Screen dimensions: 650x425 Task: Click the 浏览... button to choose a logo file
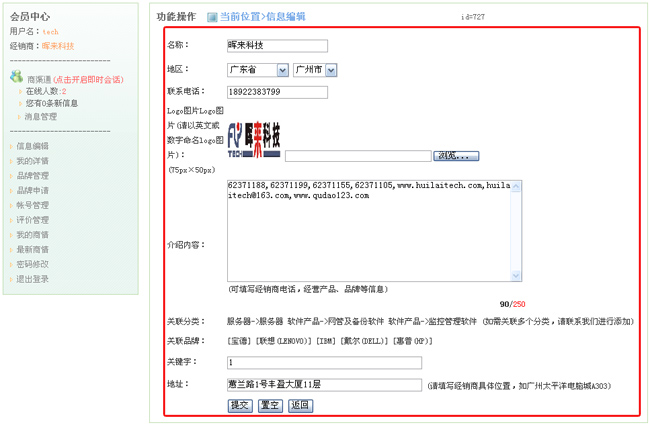point(456,156)
